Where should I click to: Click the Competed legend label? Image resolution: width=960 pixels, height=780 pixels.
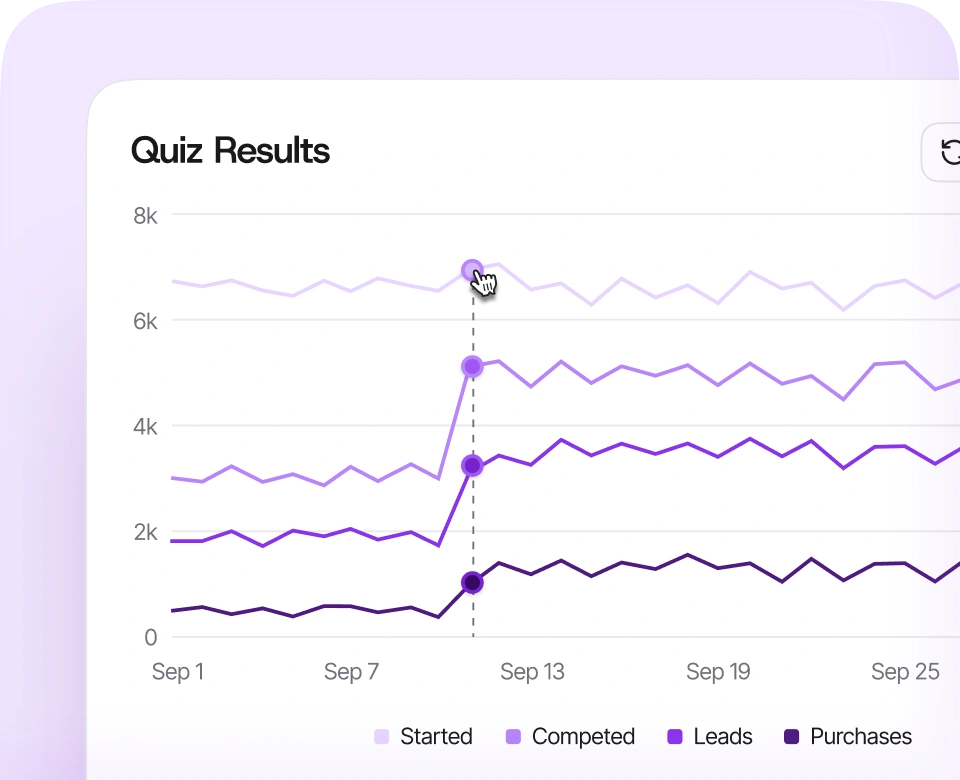583,737
